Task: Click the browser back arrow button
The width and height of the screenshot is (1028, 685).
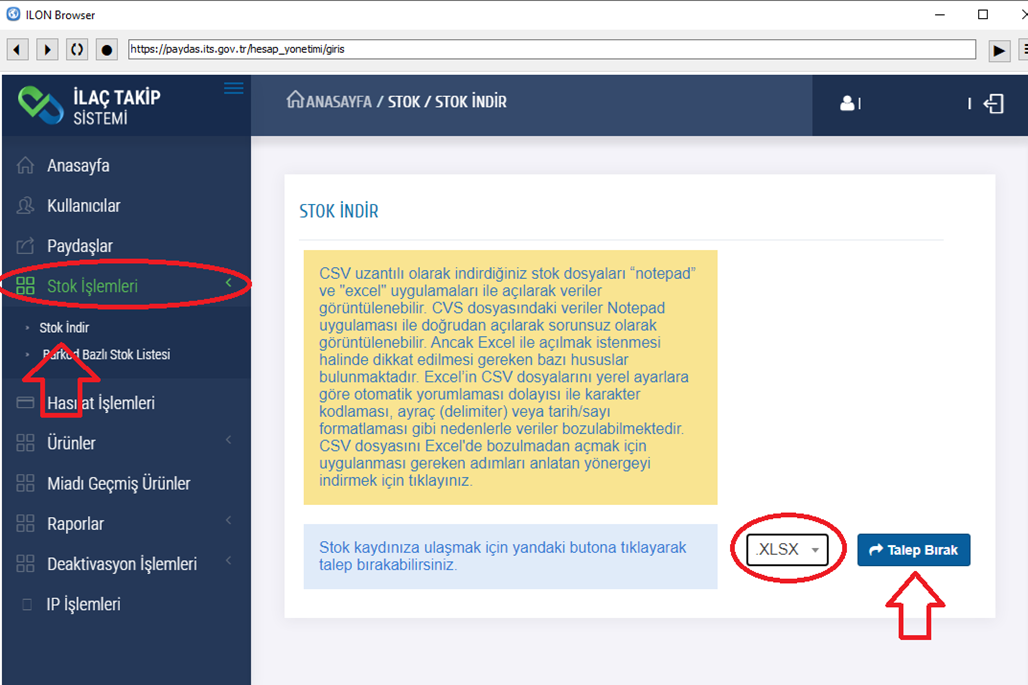Action: coord(17,49)
